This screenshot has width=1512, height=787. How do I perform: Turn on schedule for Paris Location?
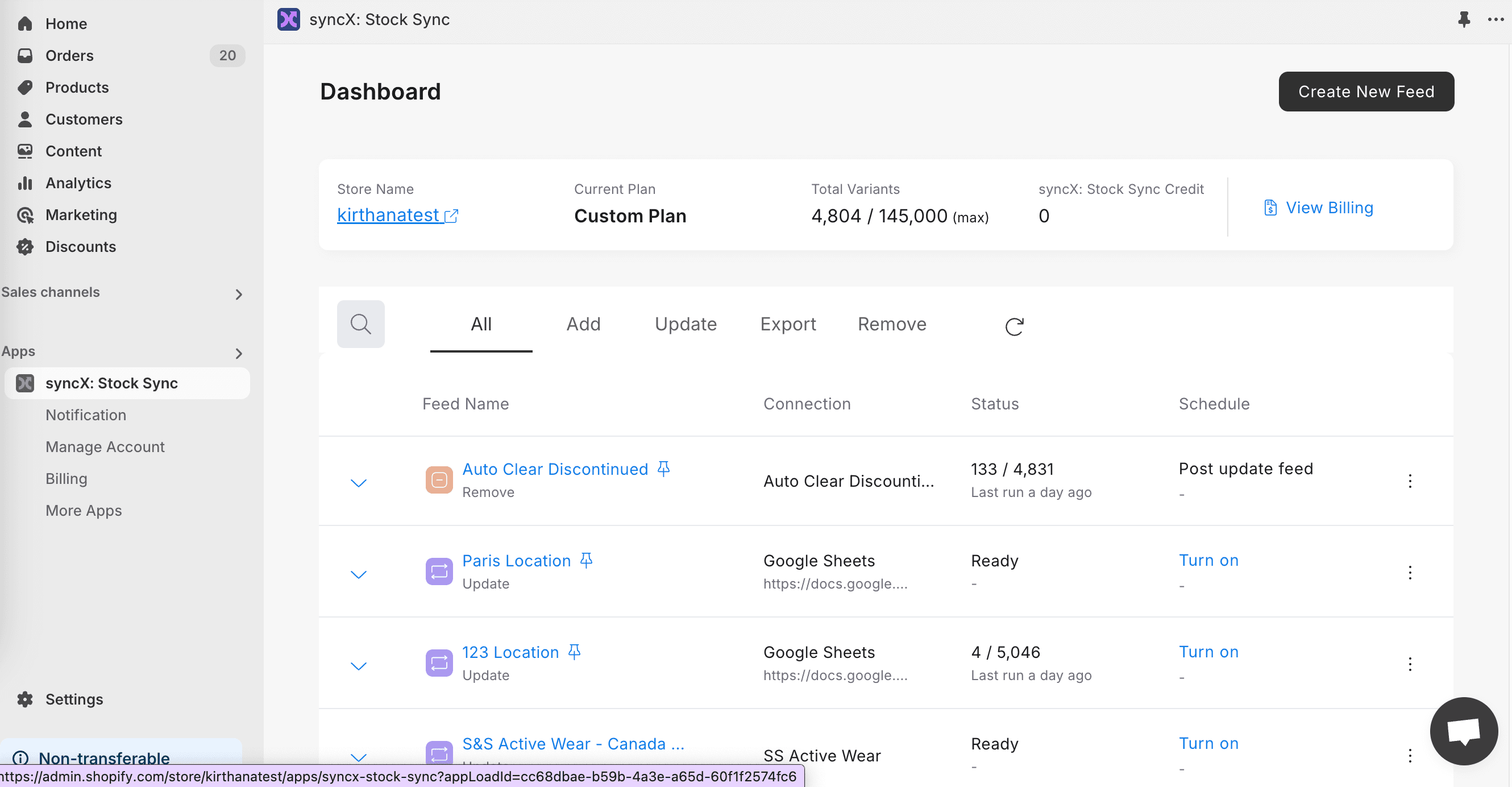[x=1208, y=560]
